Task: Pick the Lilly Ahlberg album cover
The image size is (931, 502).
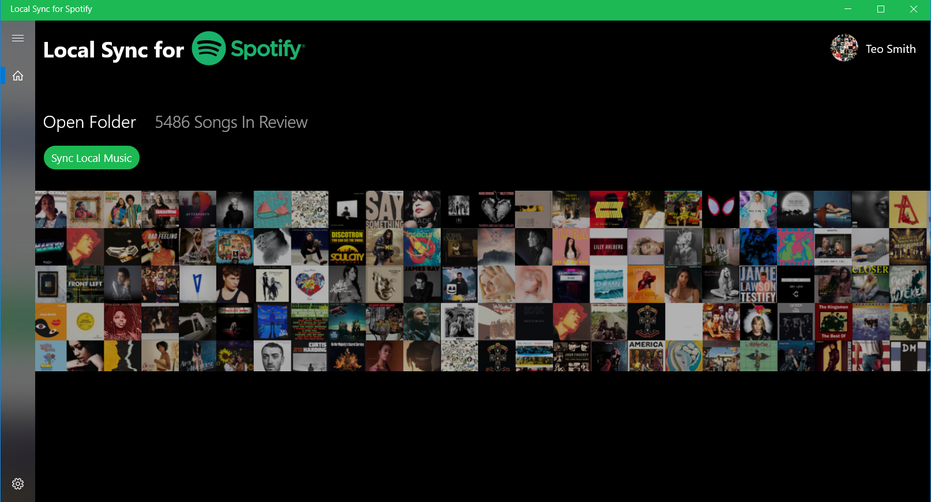Action: [609, 247]
